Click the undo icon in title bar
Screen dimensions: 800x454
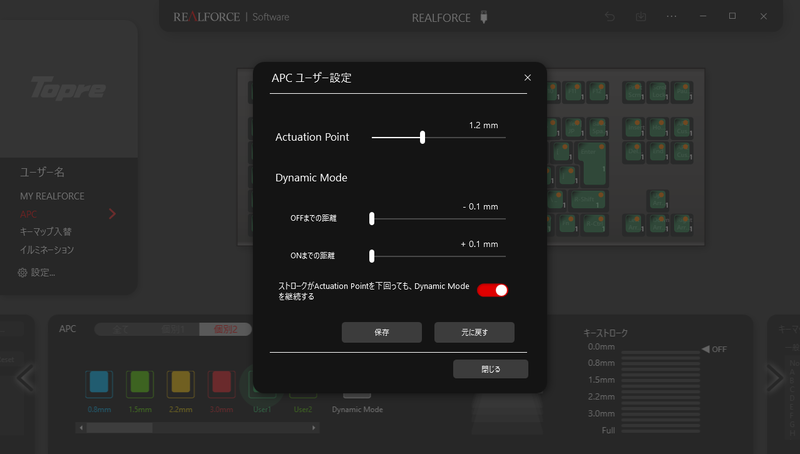click(x=610, y=16)
